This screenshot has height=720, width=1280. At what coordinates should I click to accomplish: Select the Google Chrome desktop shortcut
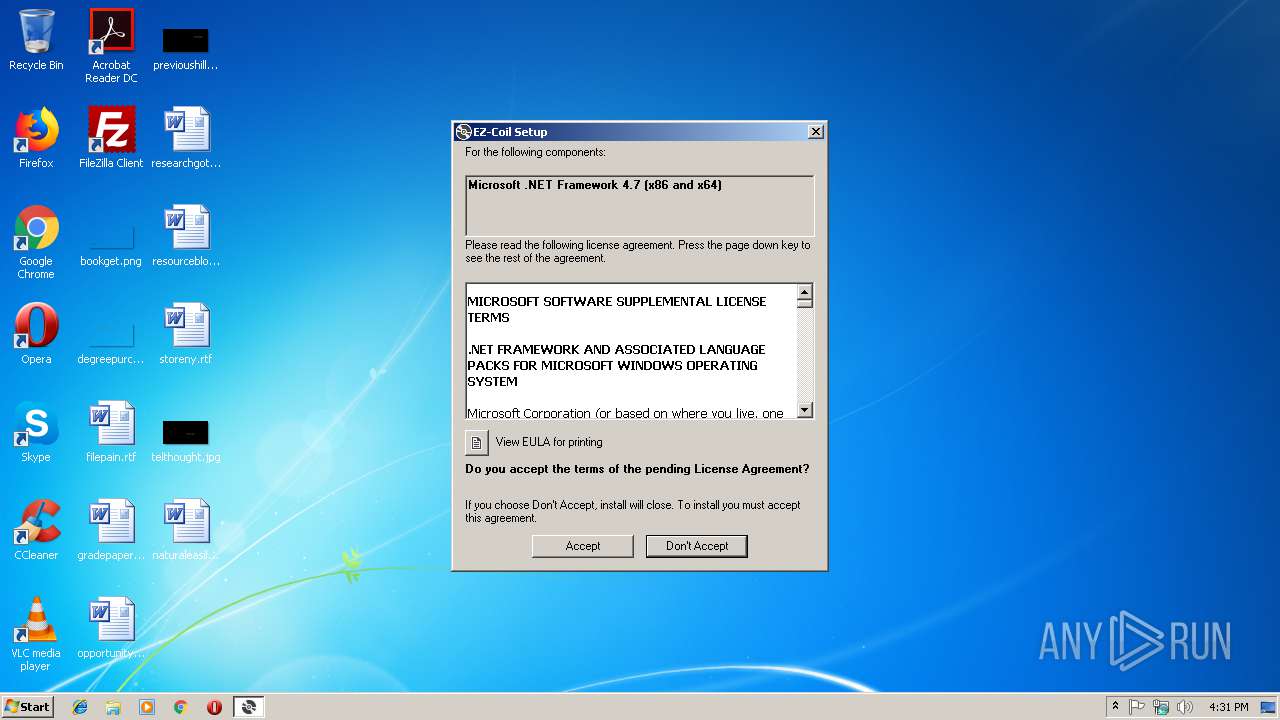36,243
